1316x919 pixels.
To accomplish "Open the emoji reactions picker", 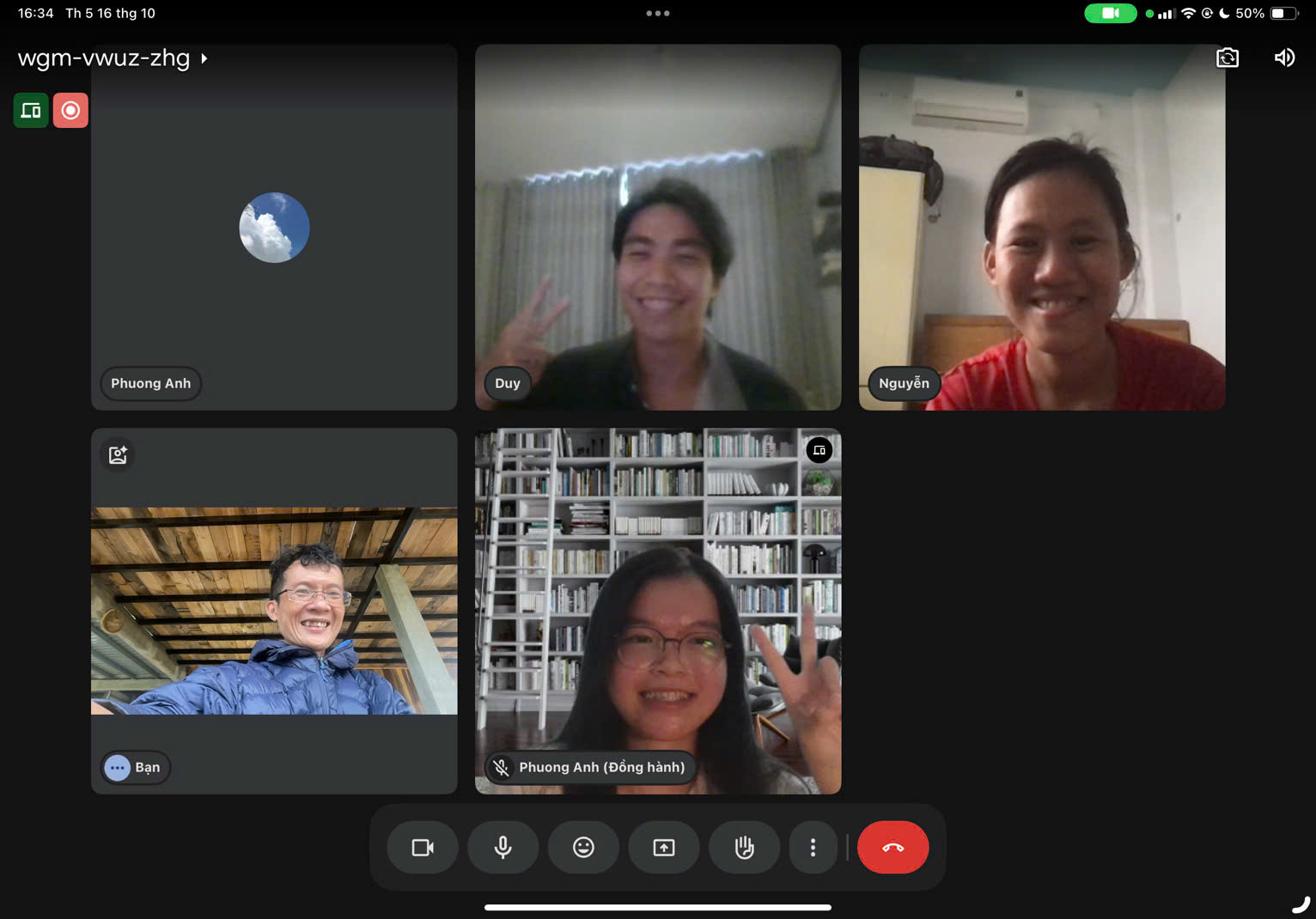I will [x=583, y=848].
